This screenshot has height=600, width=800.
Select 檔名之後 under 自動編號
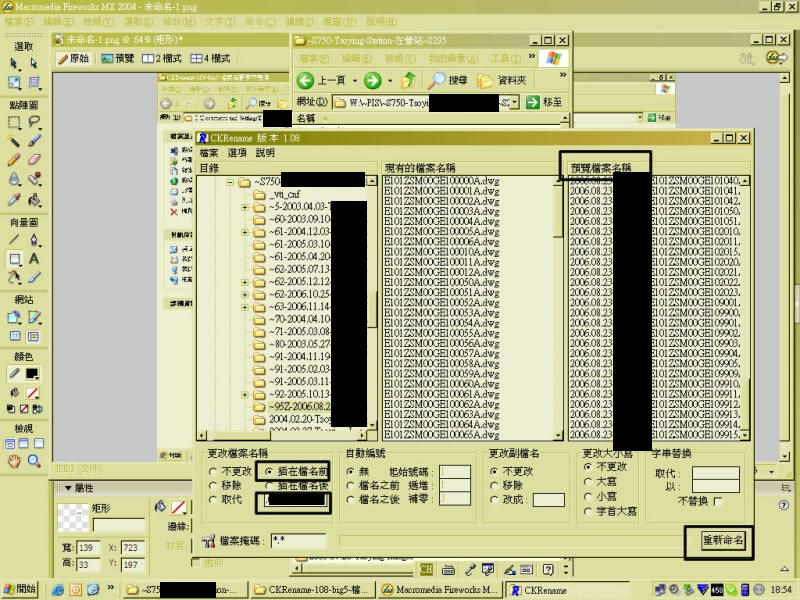coord(372,499)
